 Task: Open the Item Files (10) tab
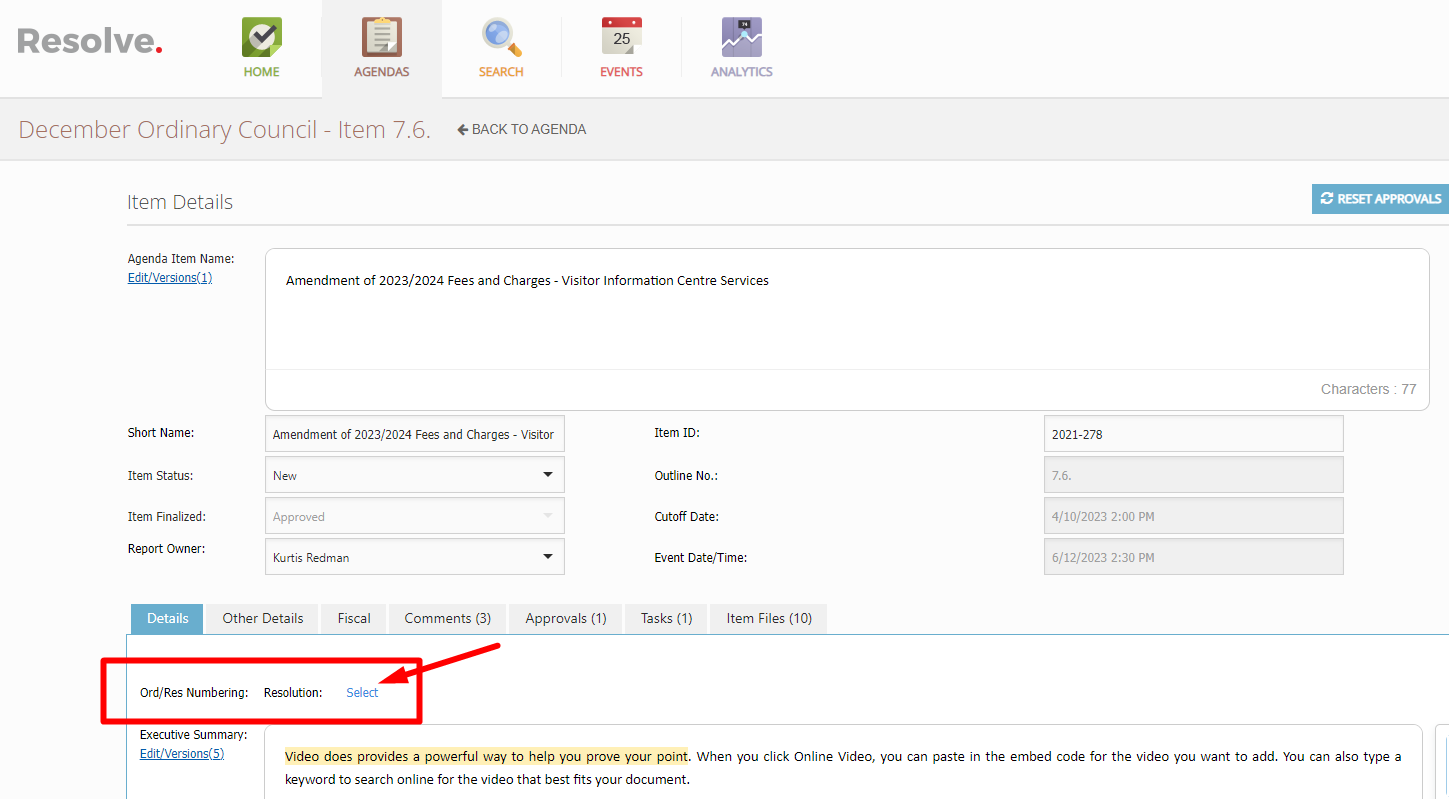click(x=769, y=618)
